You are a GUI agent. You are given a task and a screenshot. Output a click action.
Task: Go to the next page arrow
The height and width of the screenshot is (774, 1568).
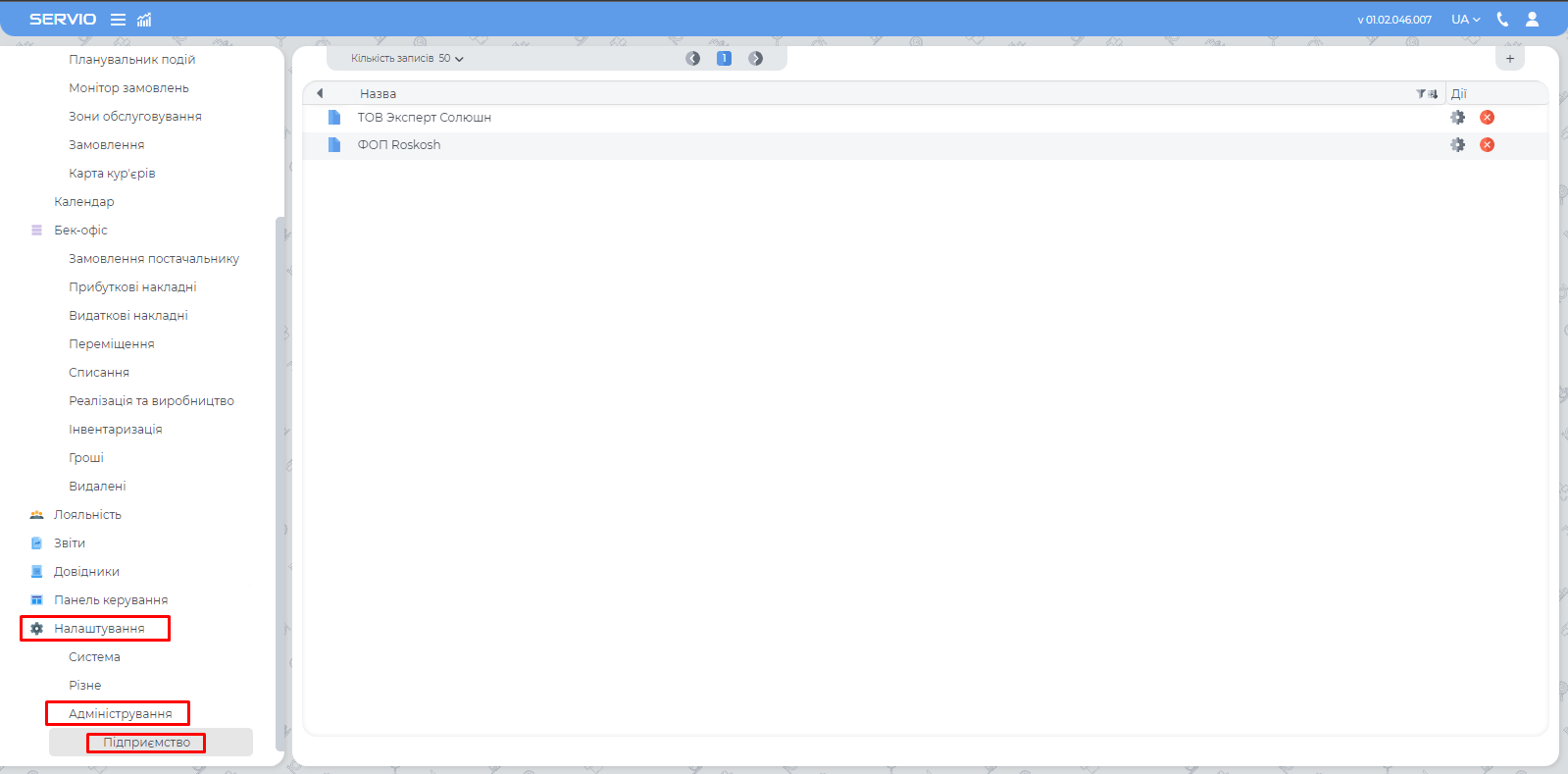point(755,59)
